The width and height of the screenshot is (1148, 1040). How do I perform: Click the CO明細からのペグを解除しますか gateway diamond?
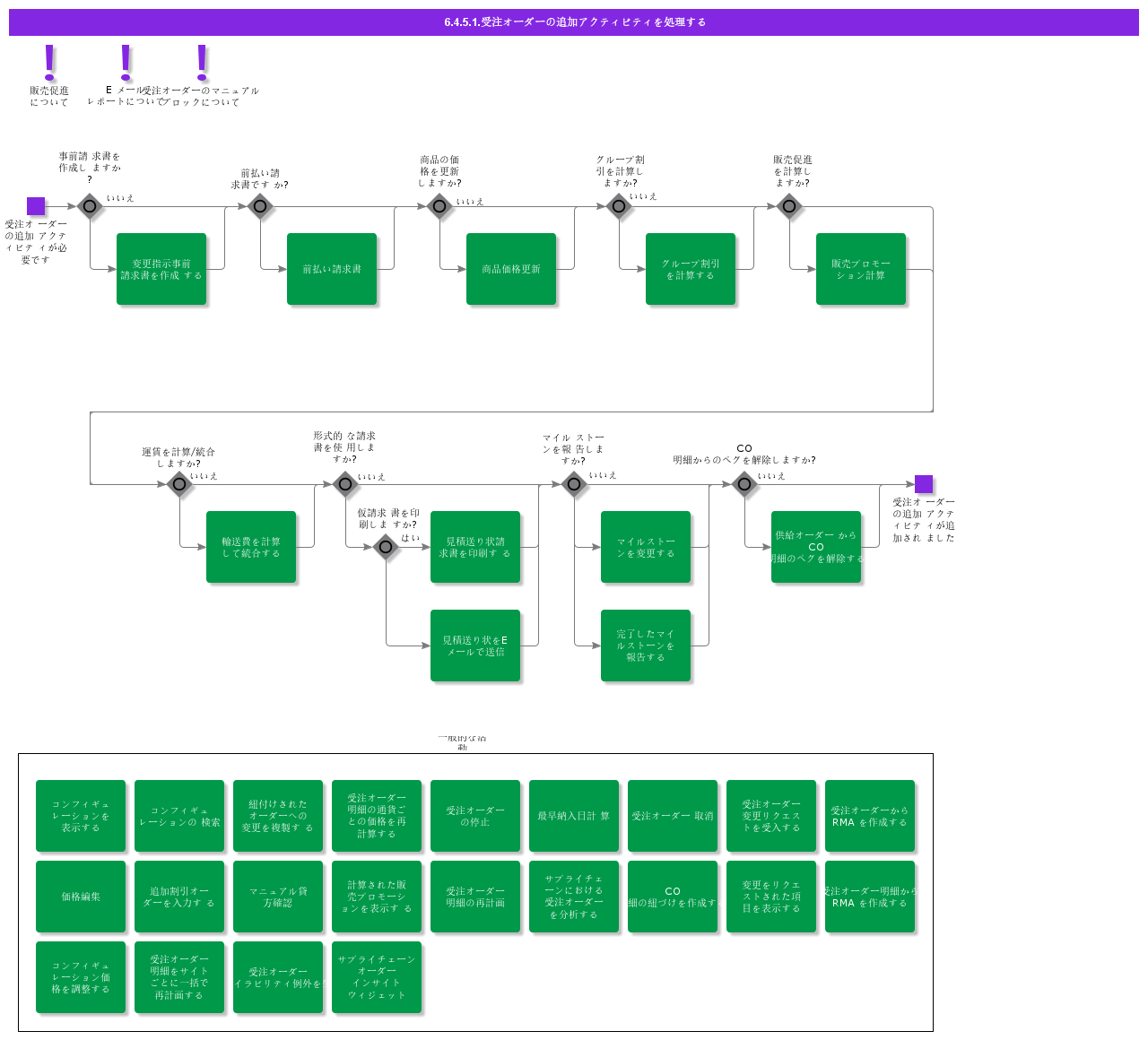pos(744,484)
